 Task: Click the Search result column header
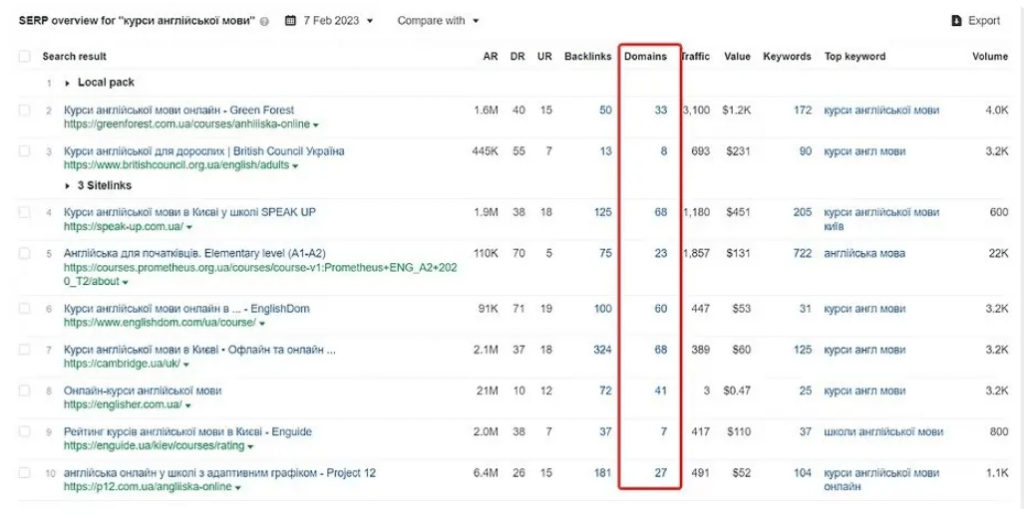tap(74, 56)
